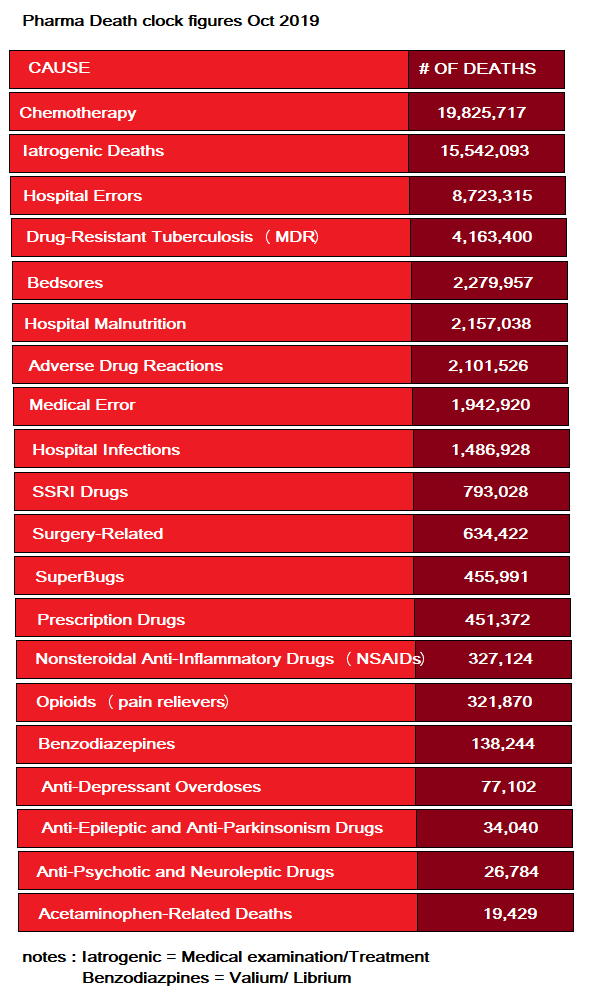Screen dimensions: 595x995
Task: Select the Hospital Errors row
Action: [288, 195]
